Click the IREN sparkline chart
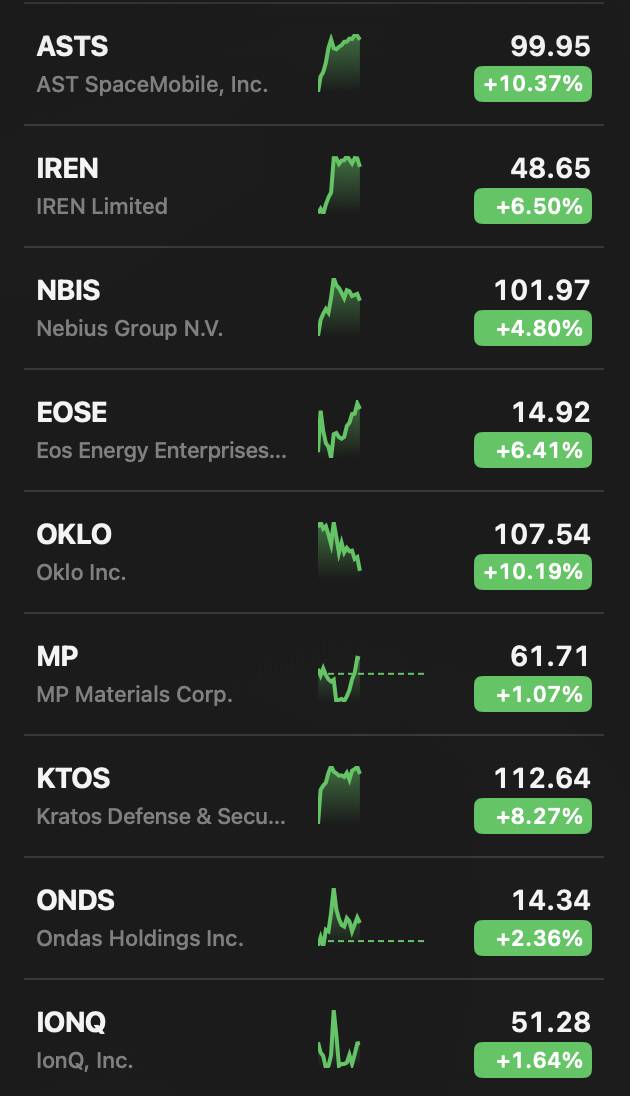Screen dimensions: 630x1096 coord(339,185)
